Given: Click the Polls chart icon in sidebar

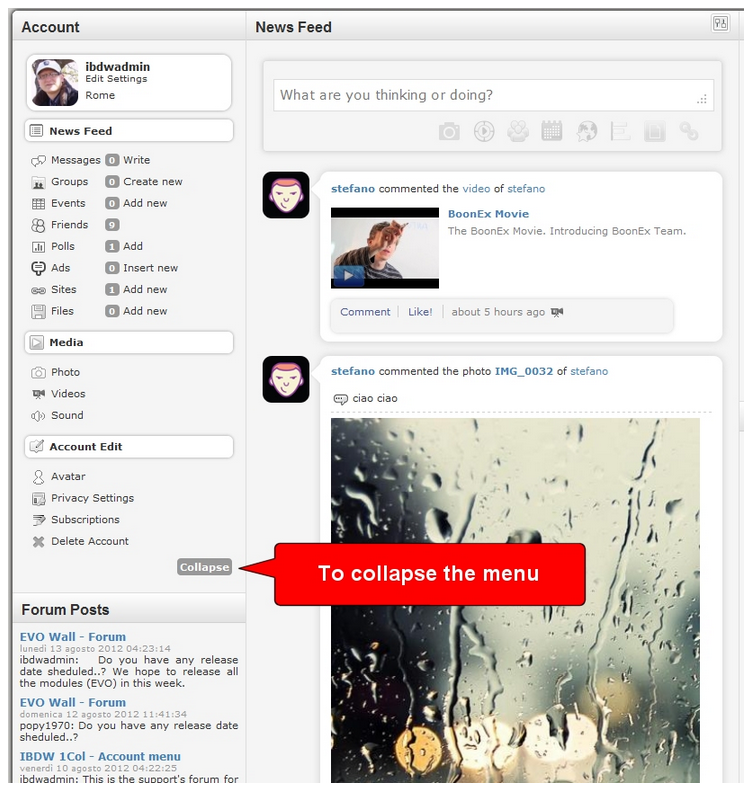Looking at the screenshot, I should [x=38, y=247].
